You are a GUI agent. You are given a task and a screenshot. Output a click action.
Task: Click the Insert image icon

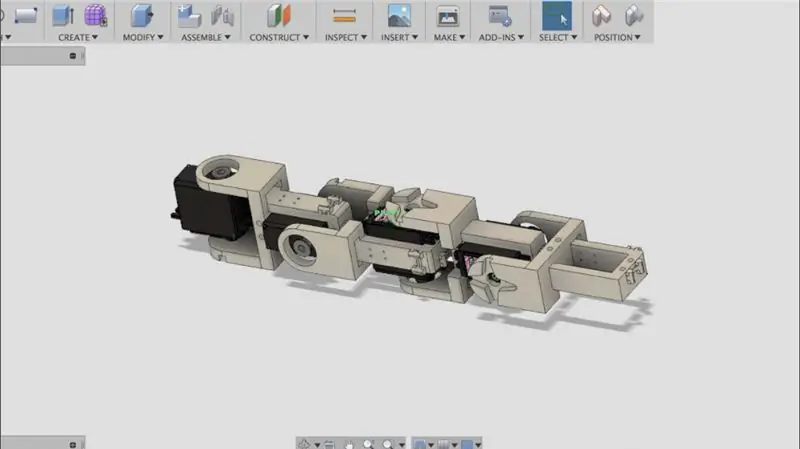tap(399, 16)
